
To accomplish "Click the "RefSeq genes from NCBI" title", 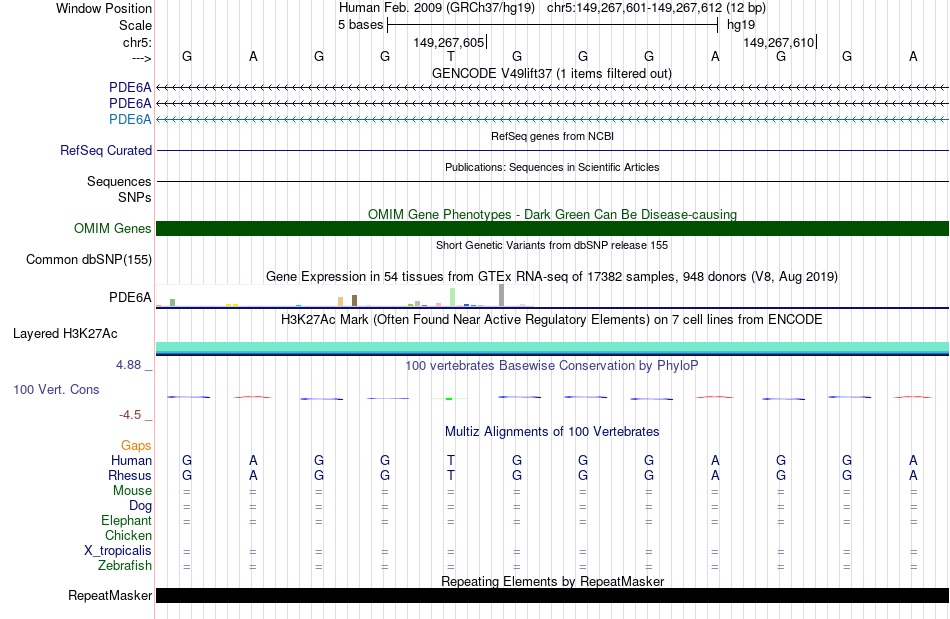I will coord(552,136).
